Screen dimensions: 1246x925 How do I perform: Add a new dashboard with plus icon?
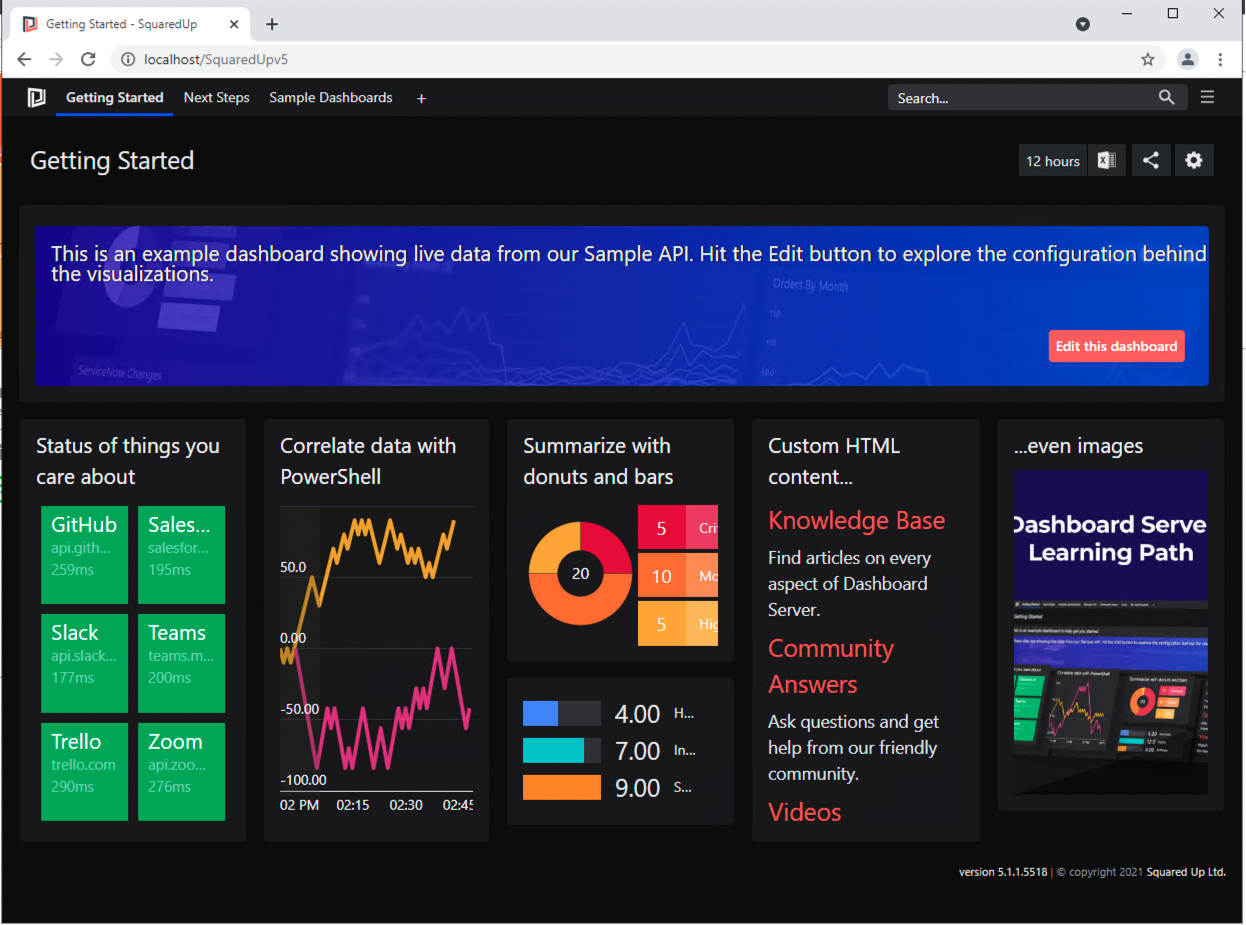tap(421, 98)
